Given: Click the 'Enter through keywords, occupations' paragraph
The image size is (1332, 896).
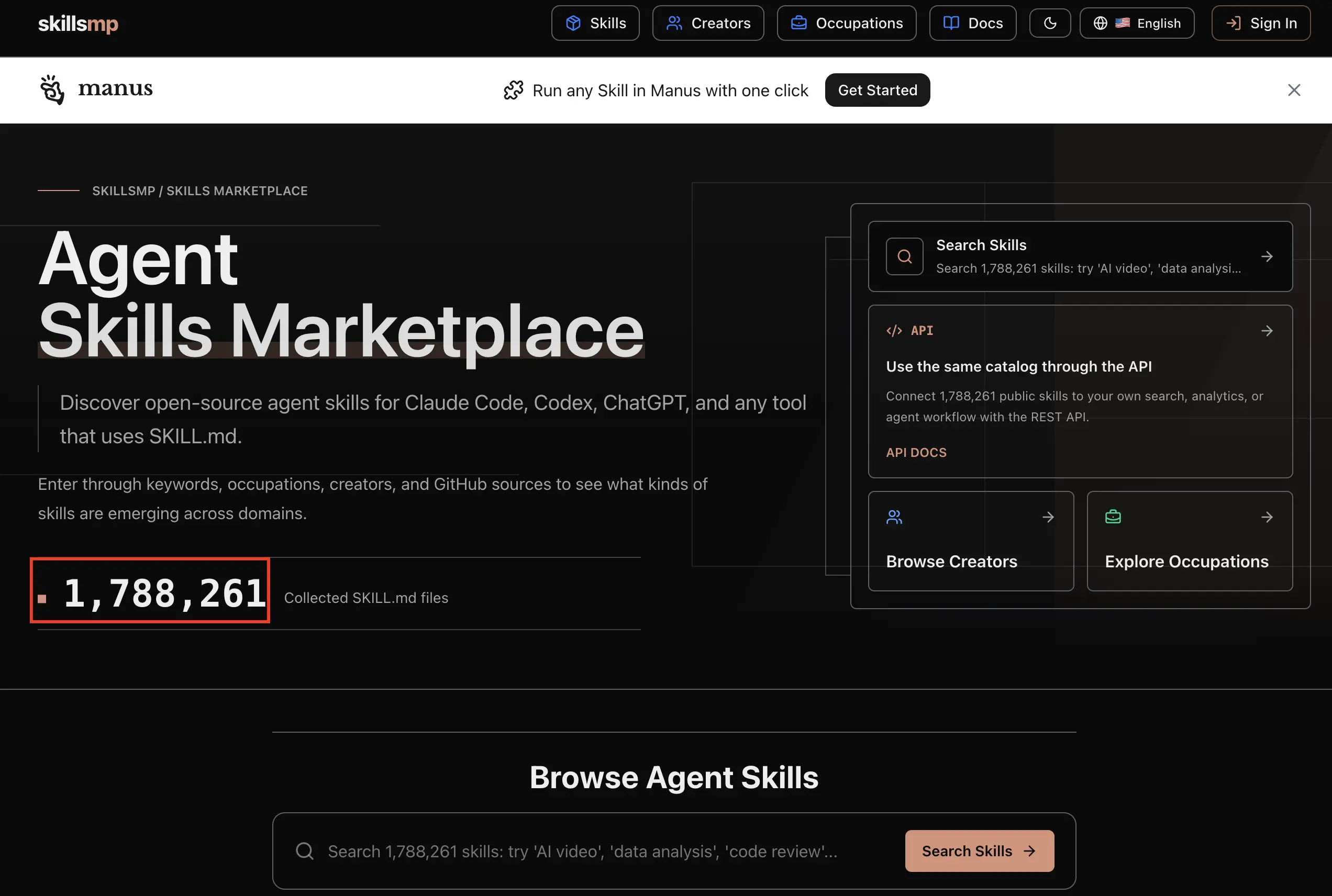Looking at the screenshot, I should [373, 498].
